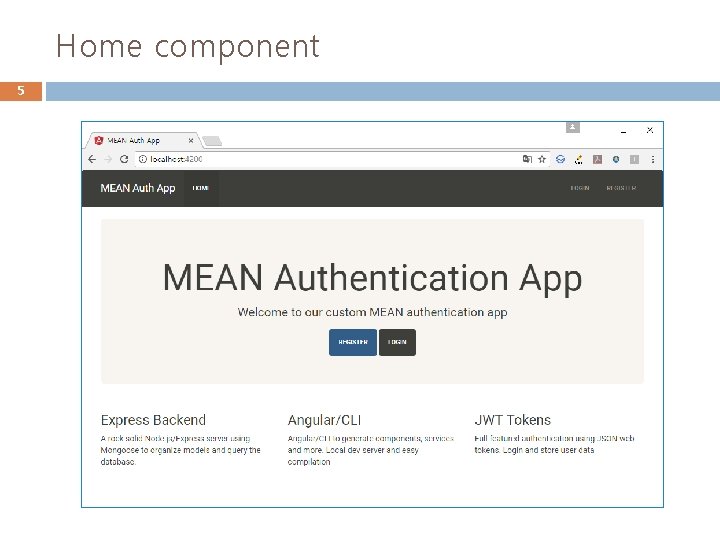
Task: Click the red PDF extension icon
Action: click(597, 159)
